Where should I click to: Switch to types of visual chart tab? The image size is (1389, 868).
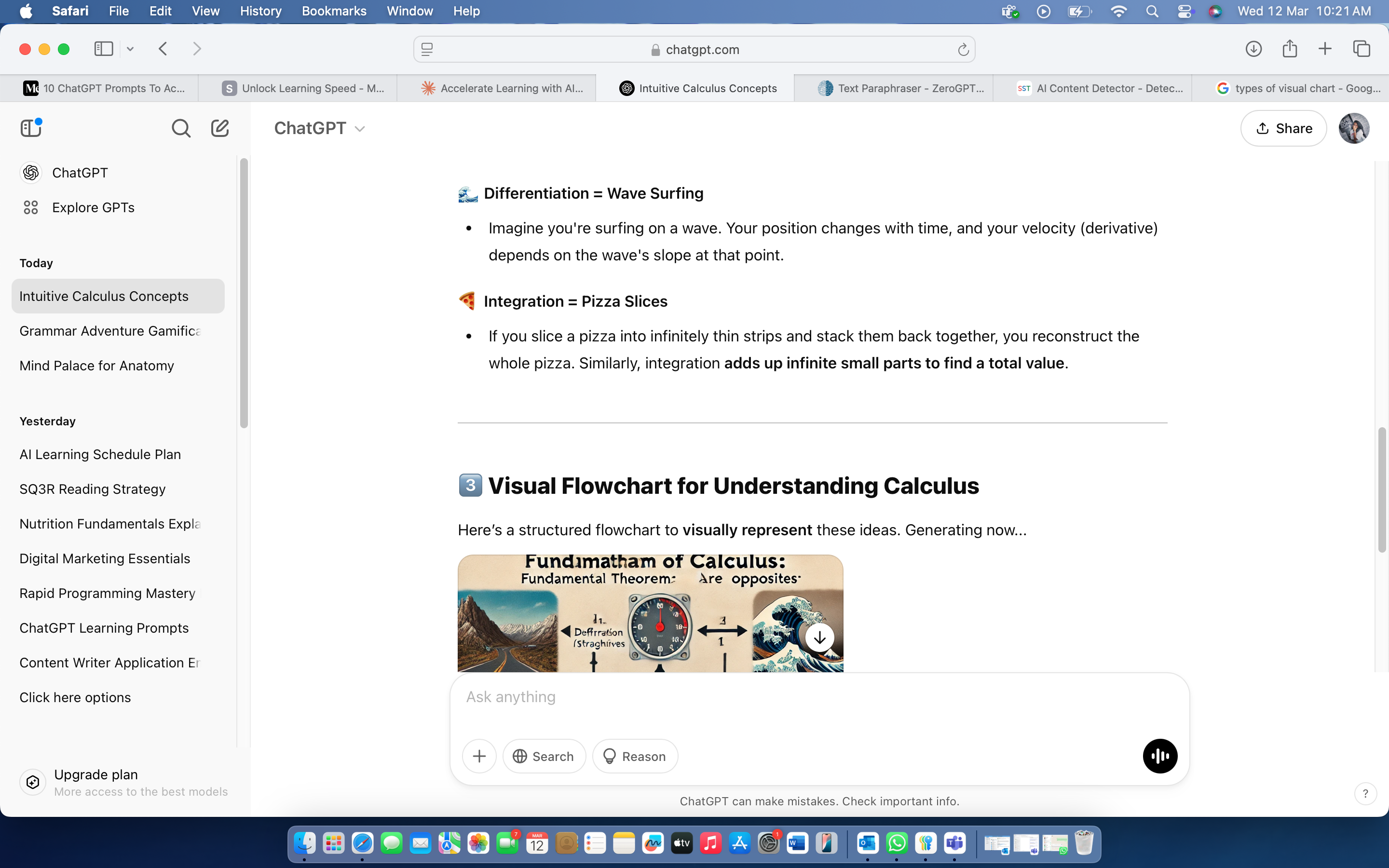point(1290,88)
